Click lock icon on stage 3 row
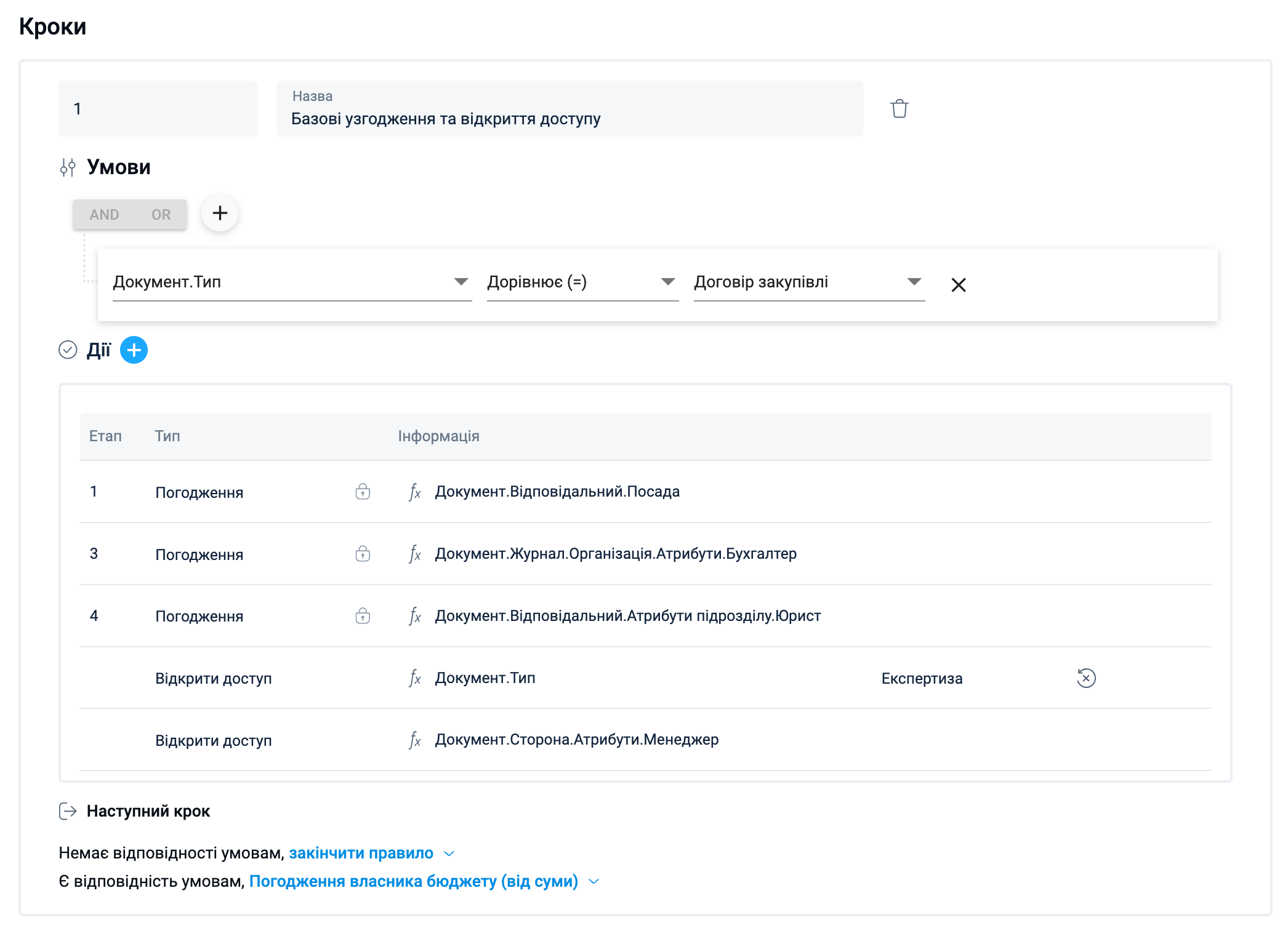 pyautogui.click(x=363, y=554)
